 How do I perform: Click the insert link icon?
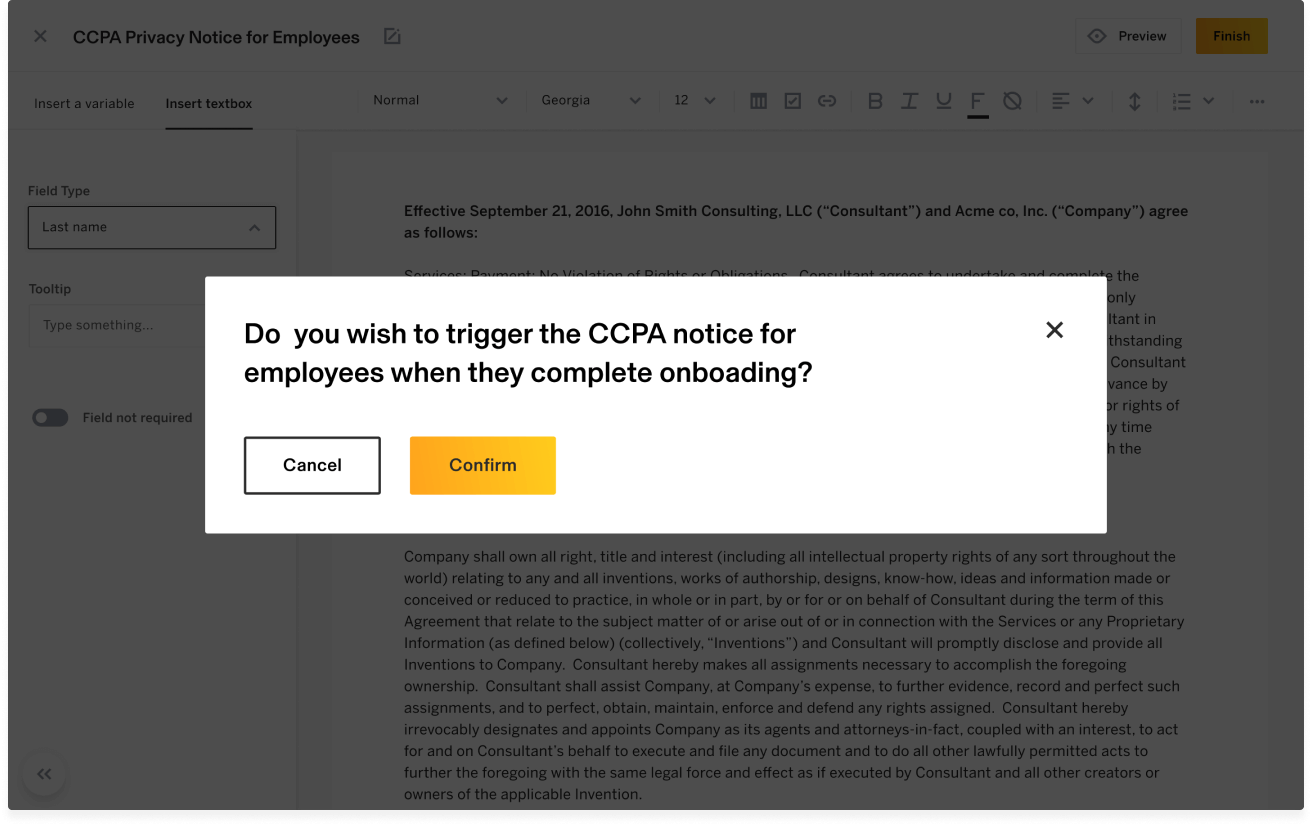(827, 101)
